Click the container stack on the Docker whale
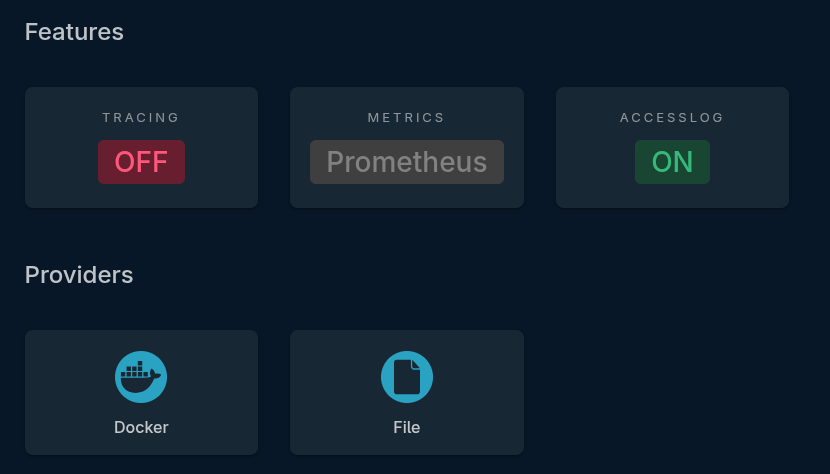 click(134, 368)
